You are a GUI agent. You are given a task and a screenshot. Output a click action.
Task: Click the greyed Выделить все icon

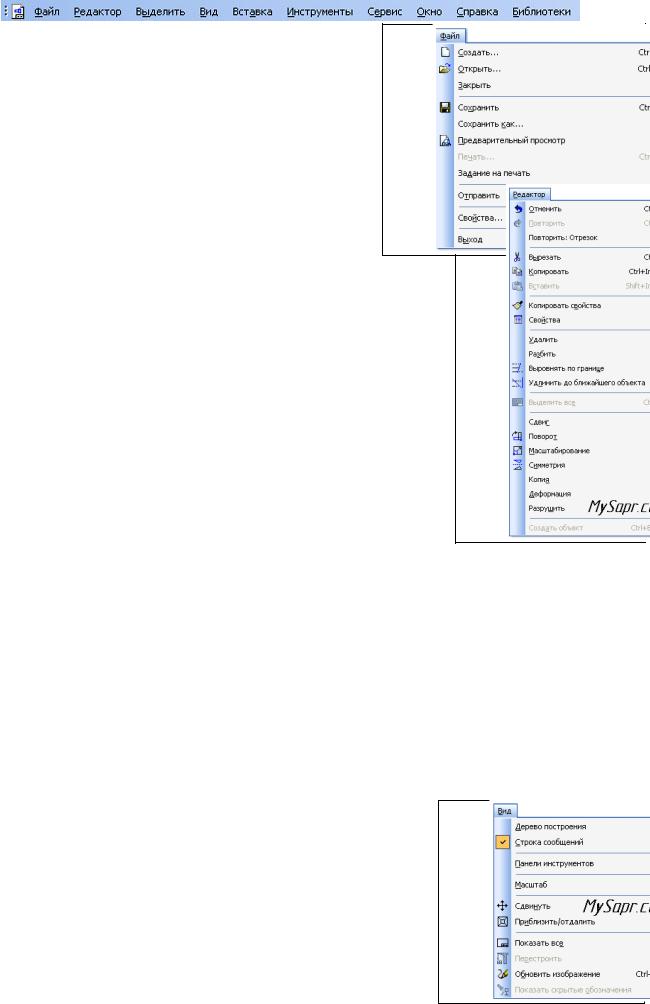(x=517, y=402)
